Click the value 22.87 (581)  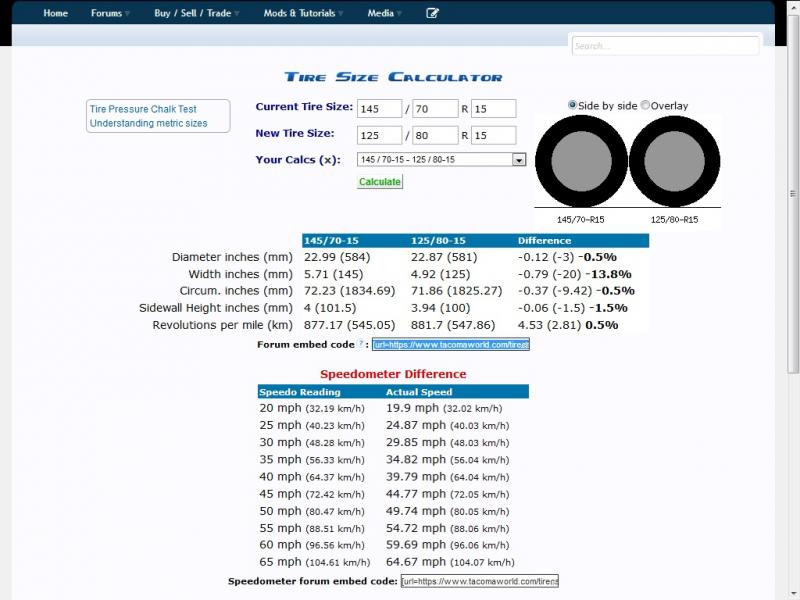444,257
